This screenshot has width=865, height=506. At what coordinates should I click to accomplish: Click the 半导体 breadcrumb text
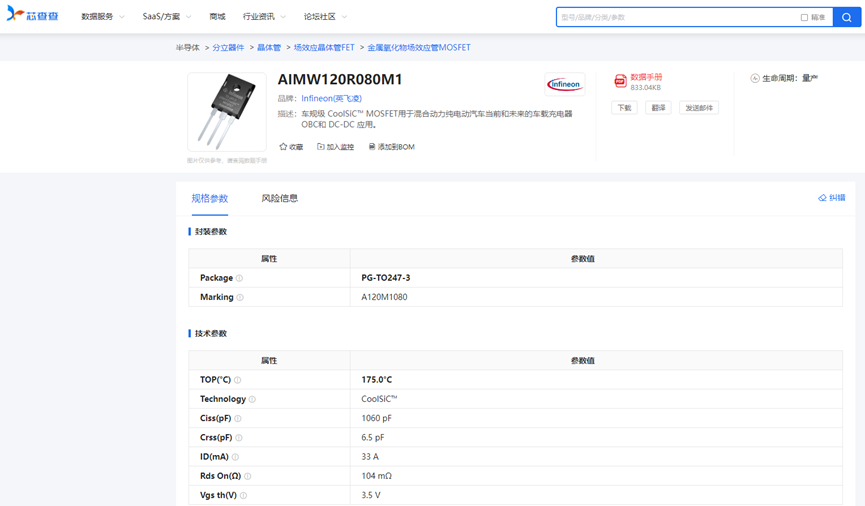click(188, 47)
